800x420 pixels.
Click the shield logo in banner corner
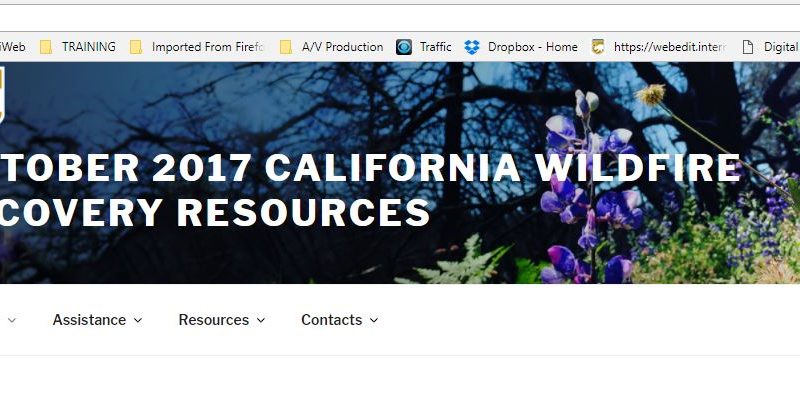2,95
